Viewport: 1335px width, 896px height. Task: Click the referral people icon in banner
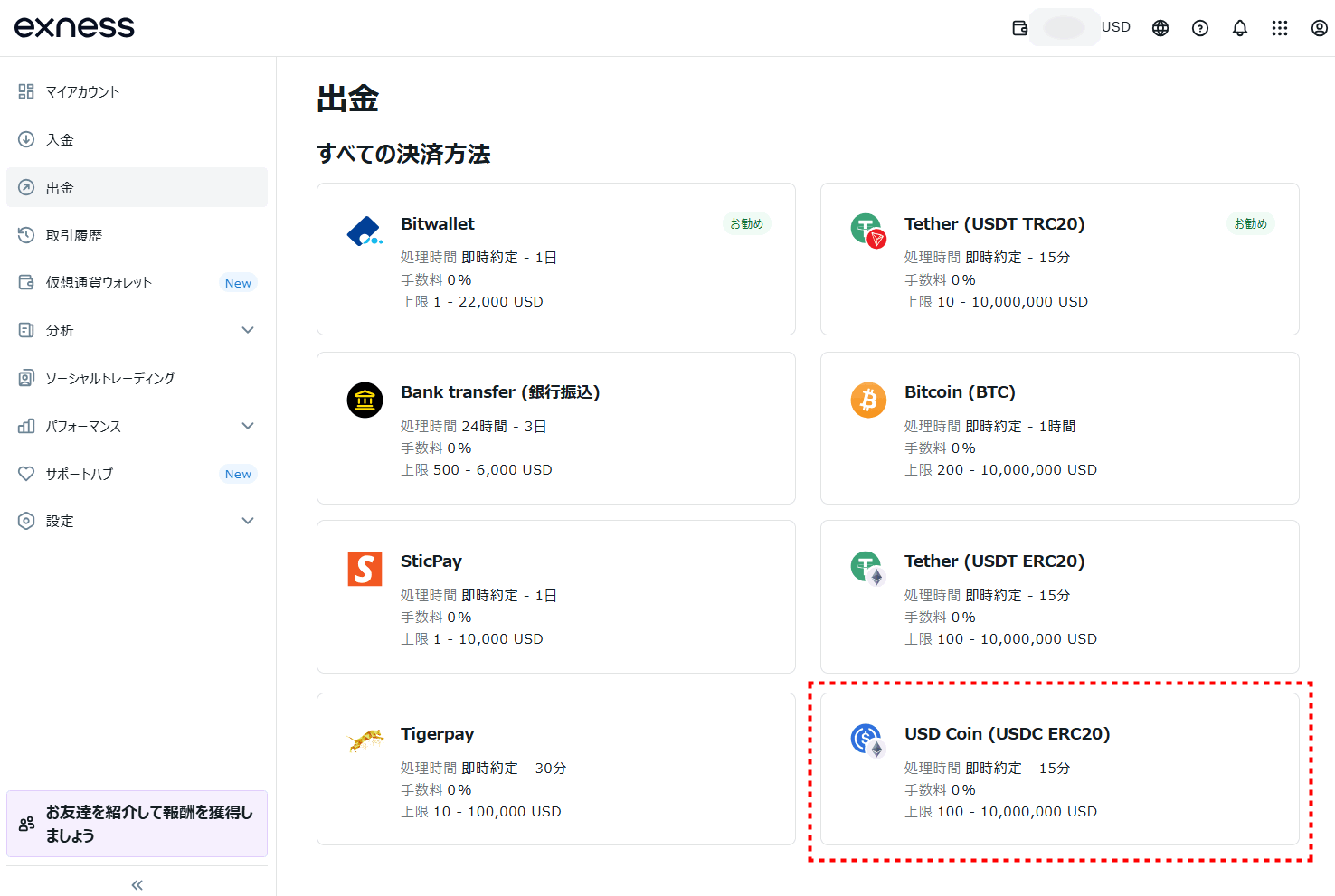(26, 824)
